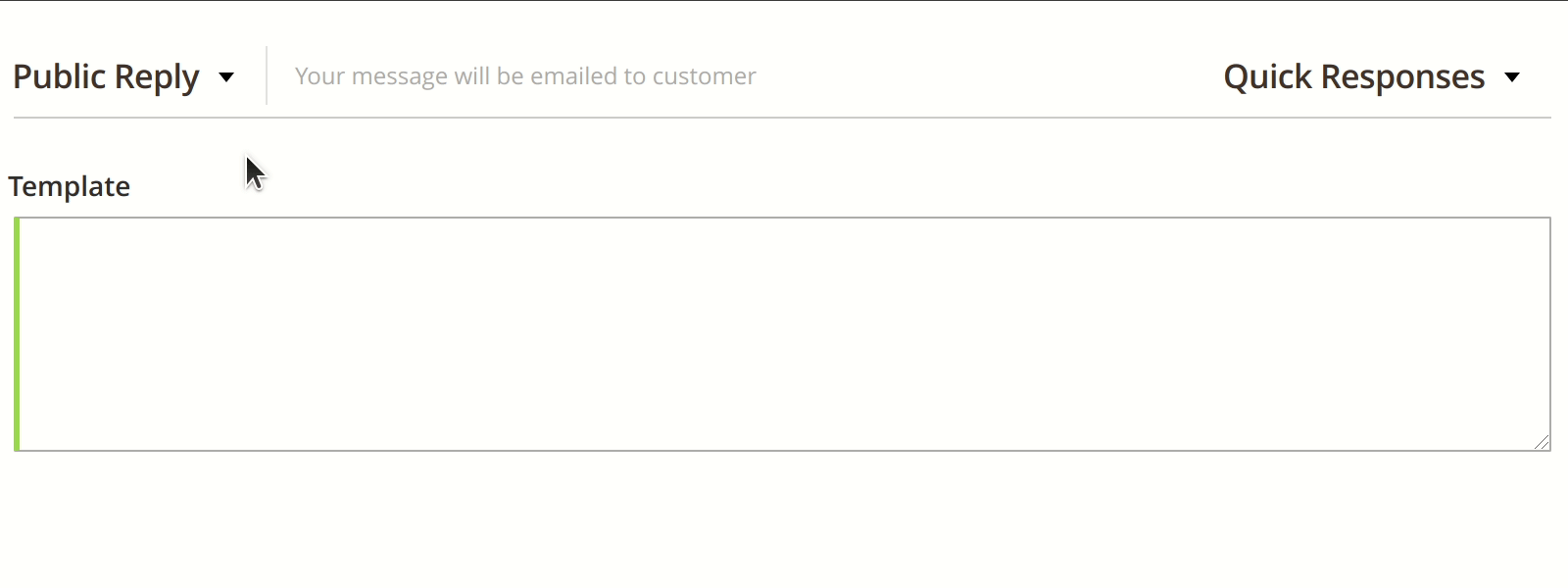Click the divider area near Public Reply
Image resolution: width=1568 pixels, height=588 pixels.
click(x=267, y=75)
